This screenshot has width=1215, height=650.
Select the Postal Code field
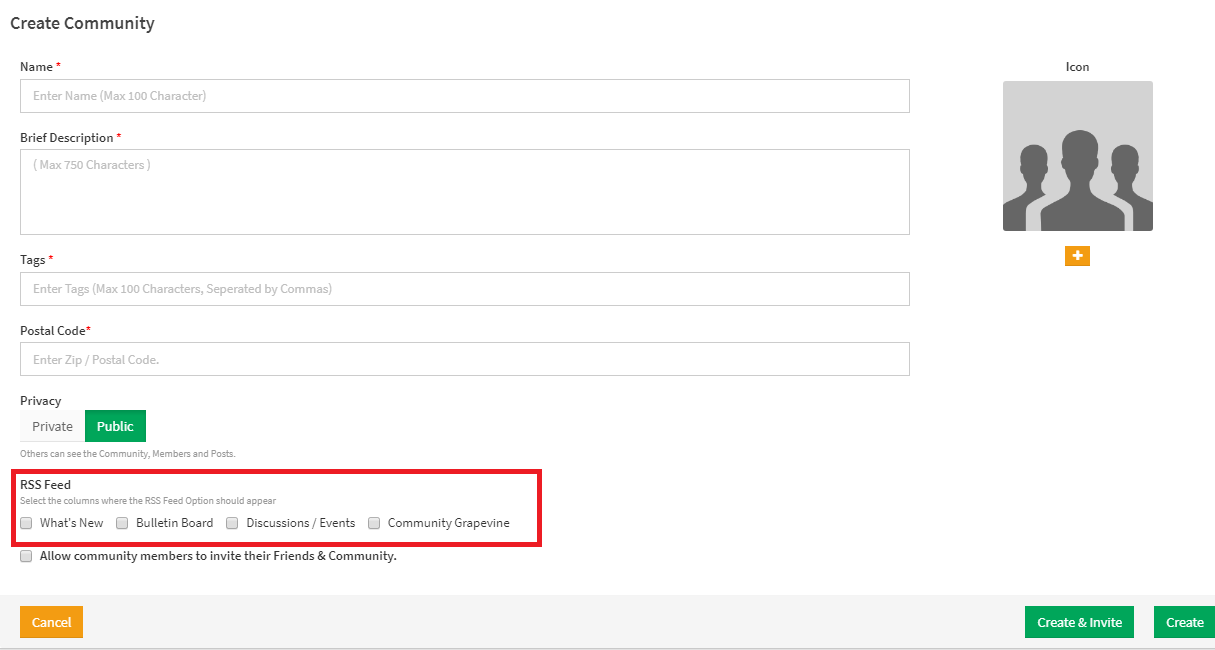click(465, 359)
